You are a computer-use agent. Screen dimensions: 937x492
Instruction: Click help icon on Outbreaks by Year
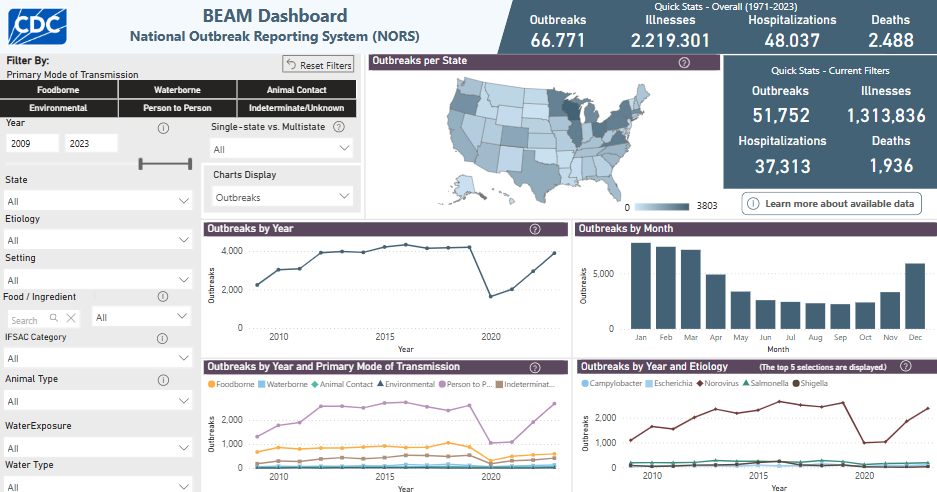(x=535, y=229)
